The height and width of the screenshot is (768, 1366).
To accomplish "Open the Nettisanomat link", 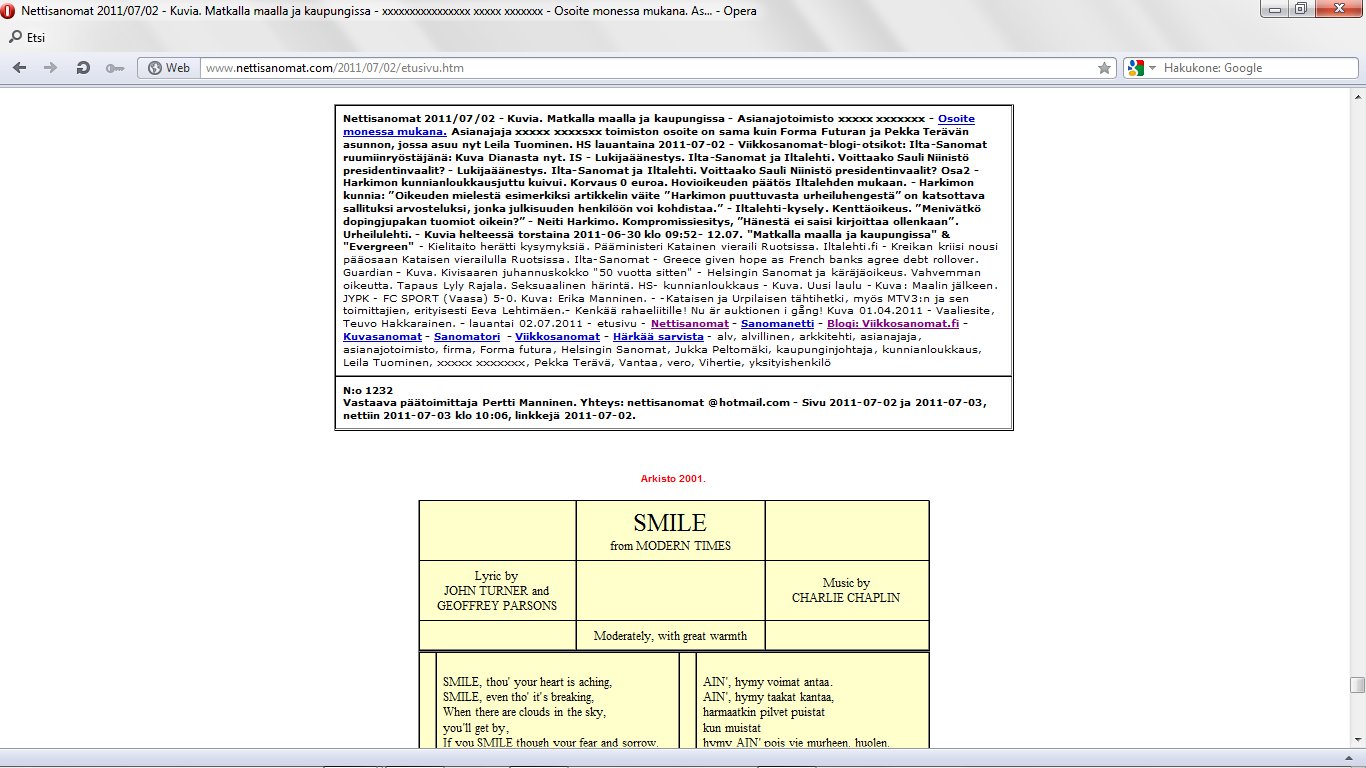I will [687, 324].
